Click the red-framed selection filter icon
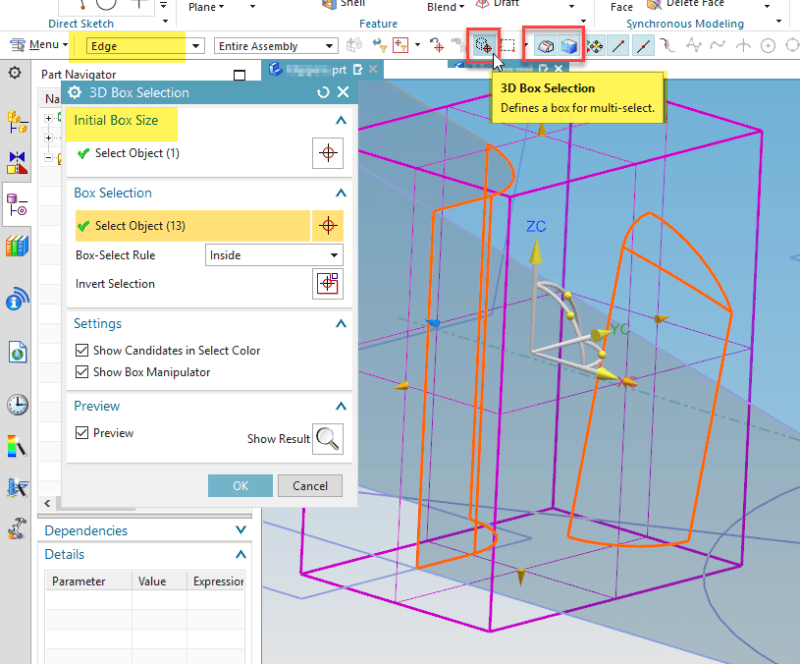This screenshot has height=664, width=800. [x=401, y=46]
